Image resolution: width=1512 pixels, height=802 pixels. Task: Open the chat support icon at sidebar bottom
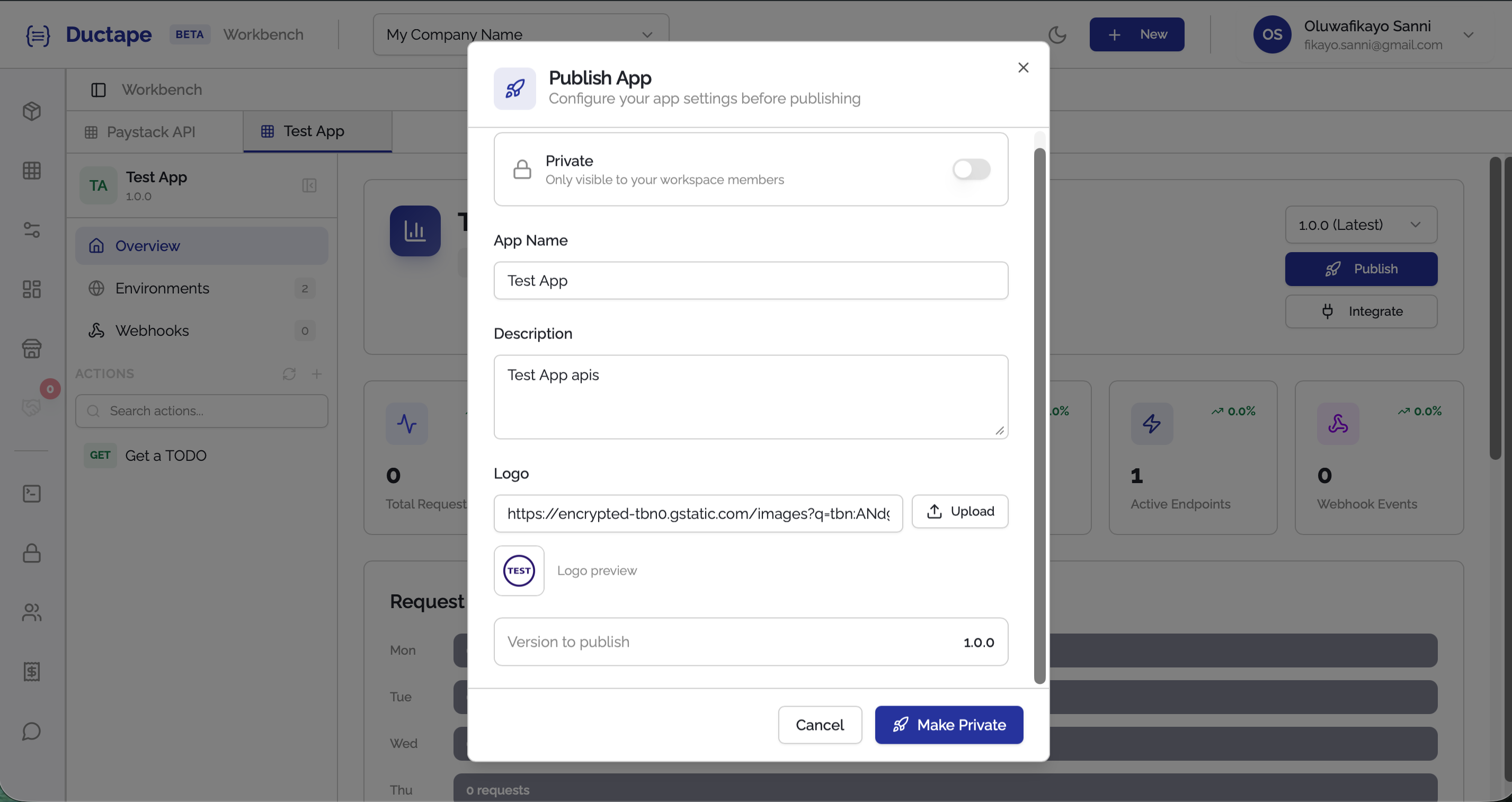(x=32, y=732)
